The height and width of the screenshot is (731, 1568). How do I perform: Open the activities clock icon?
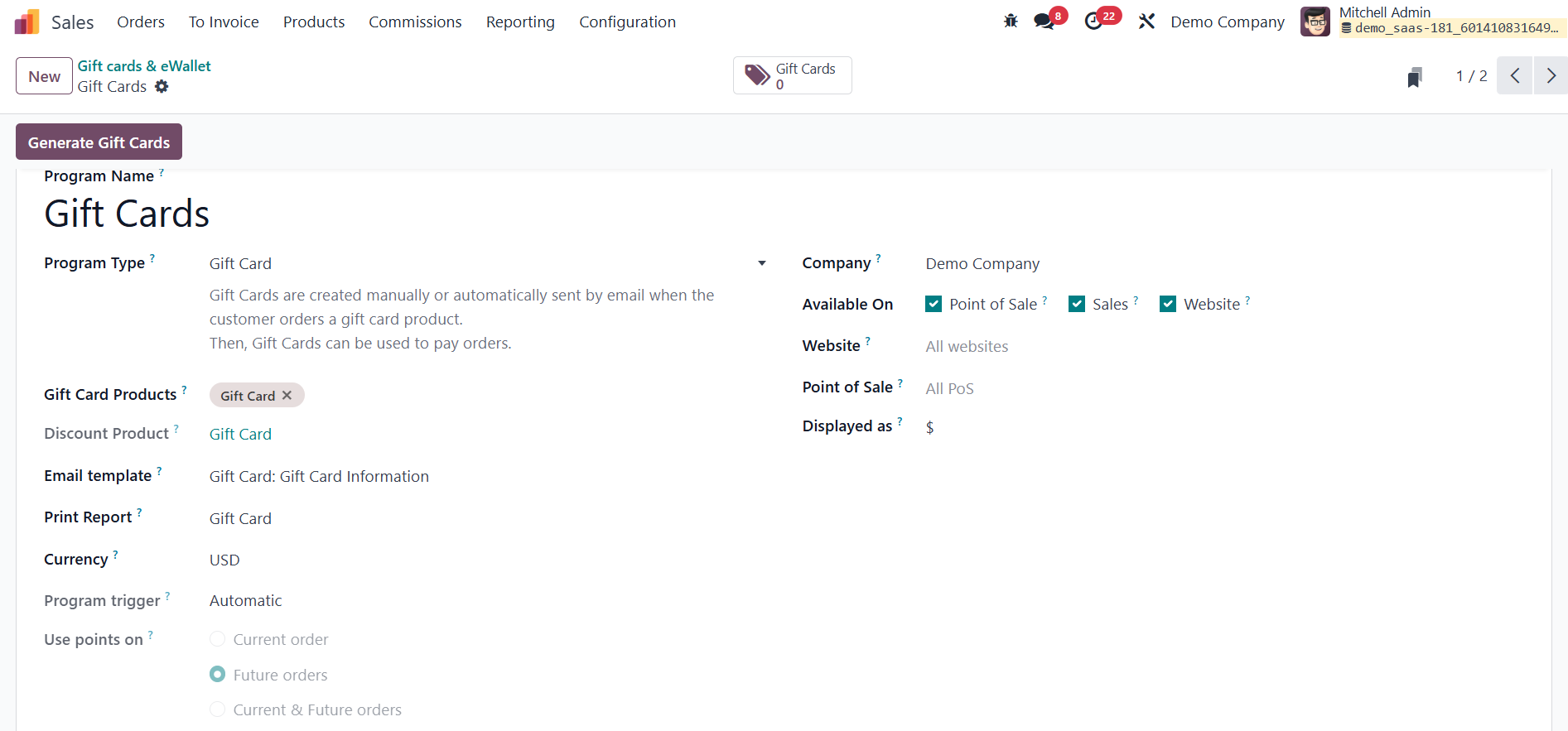1094,22
